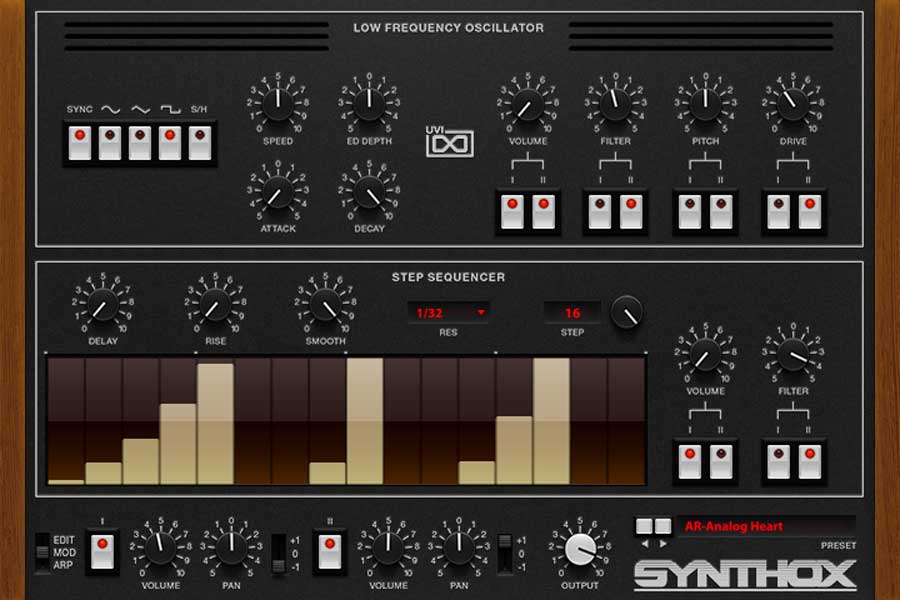
Task: Toggle the LFO SYNC button
Action: pyautogui.click(x=80, y=143)
